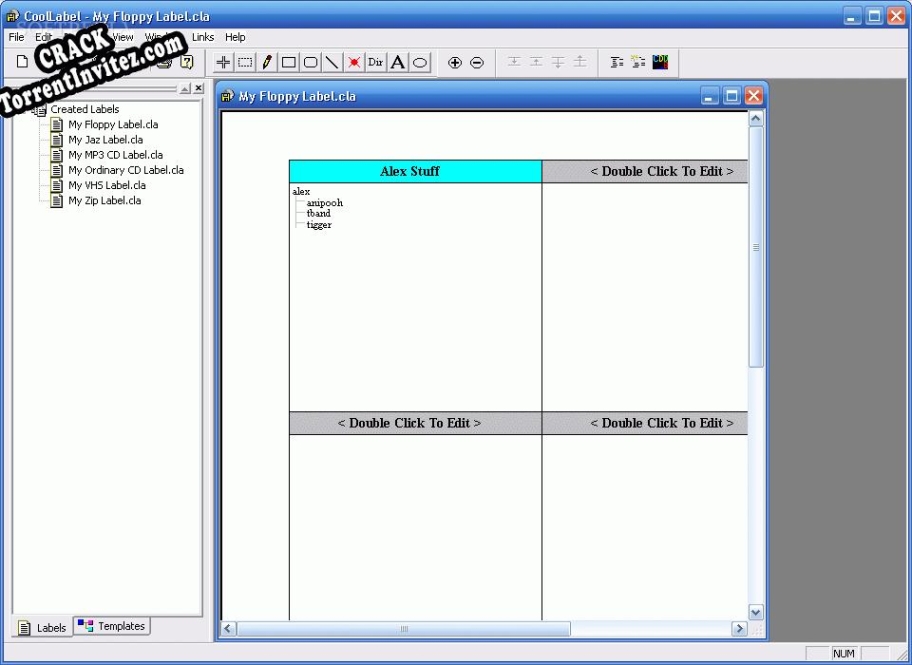912x665 pixels.
Task: Activate the Zoom In magnifier
Action: pos(455,62)
